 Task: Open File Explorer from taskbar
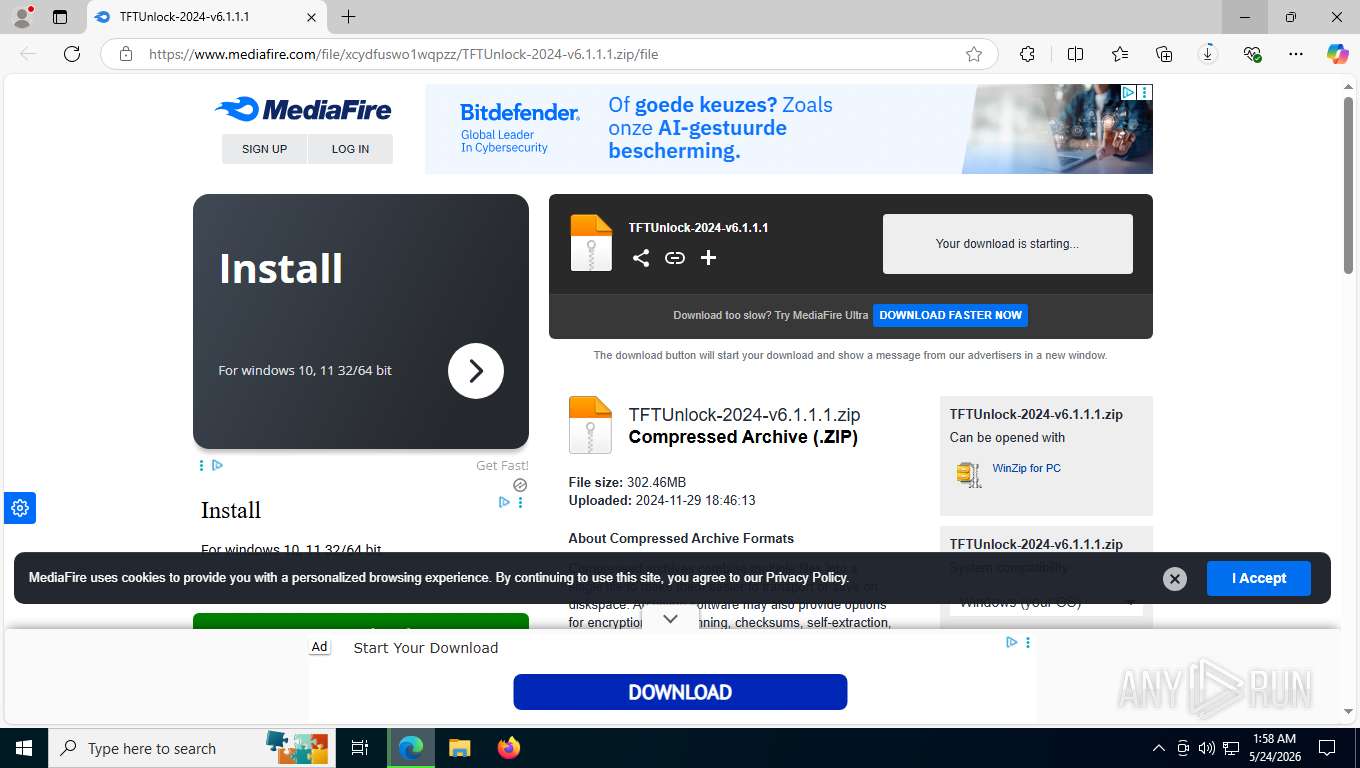pyautogui.click(x=459, y=748)
